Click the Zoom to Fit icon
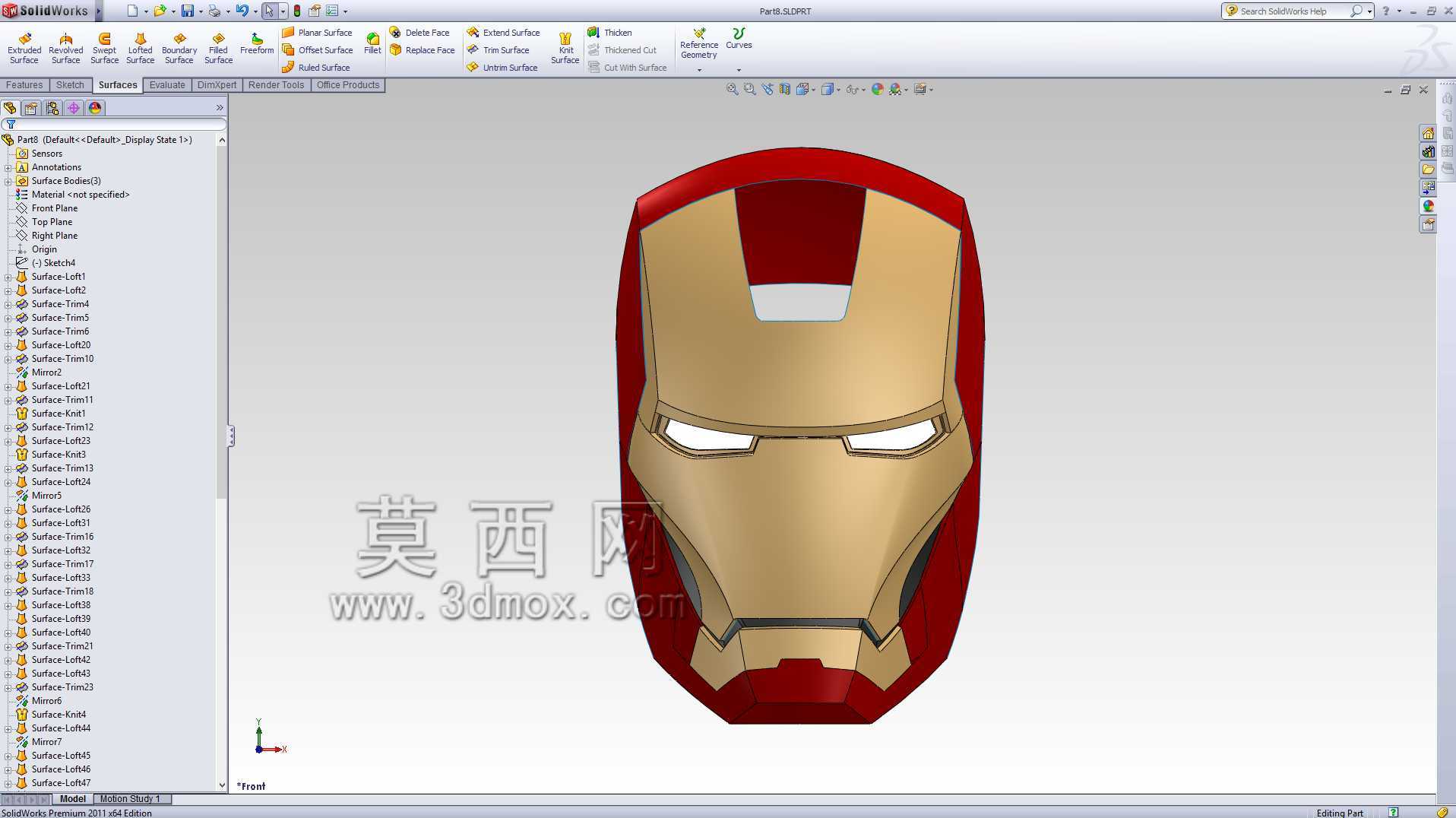Screen dimensions: 1456x818 [x=732, y=89]
